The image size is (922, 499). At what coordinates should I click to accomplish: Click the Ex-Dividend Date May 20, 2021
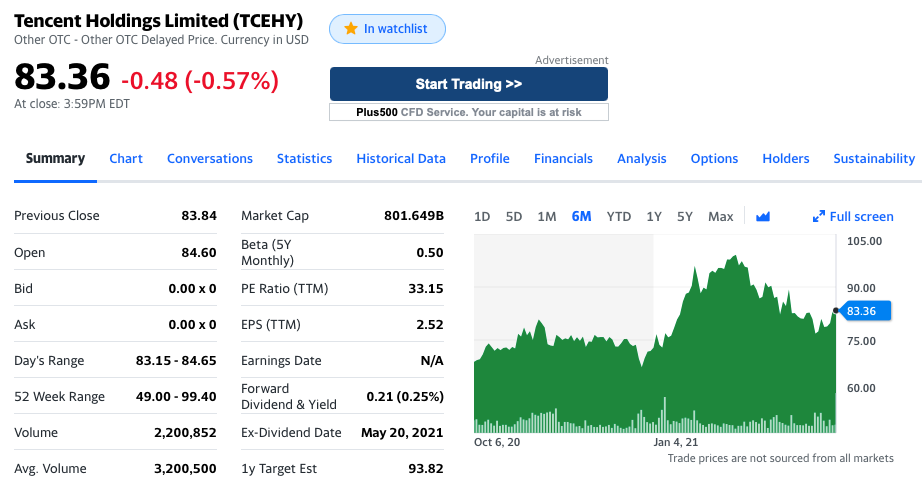[402, 433]
